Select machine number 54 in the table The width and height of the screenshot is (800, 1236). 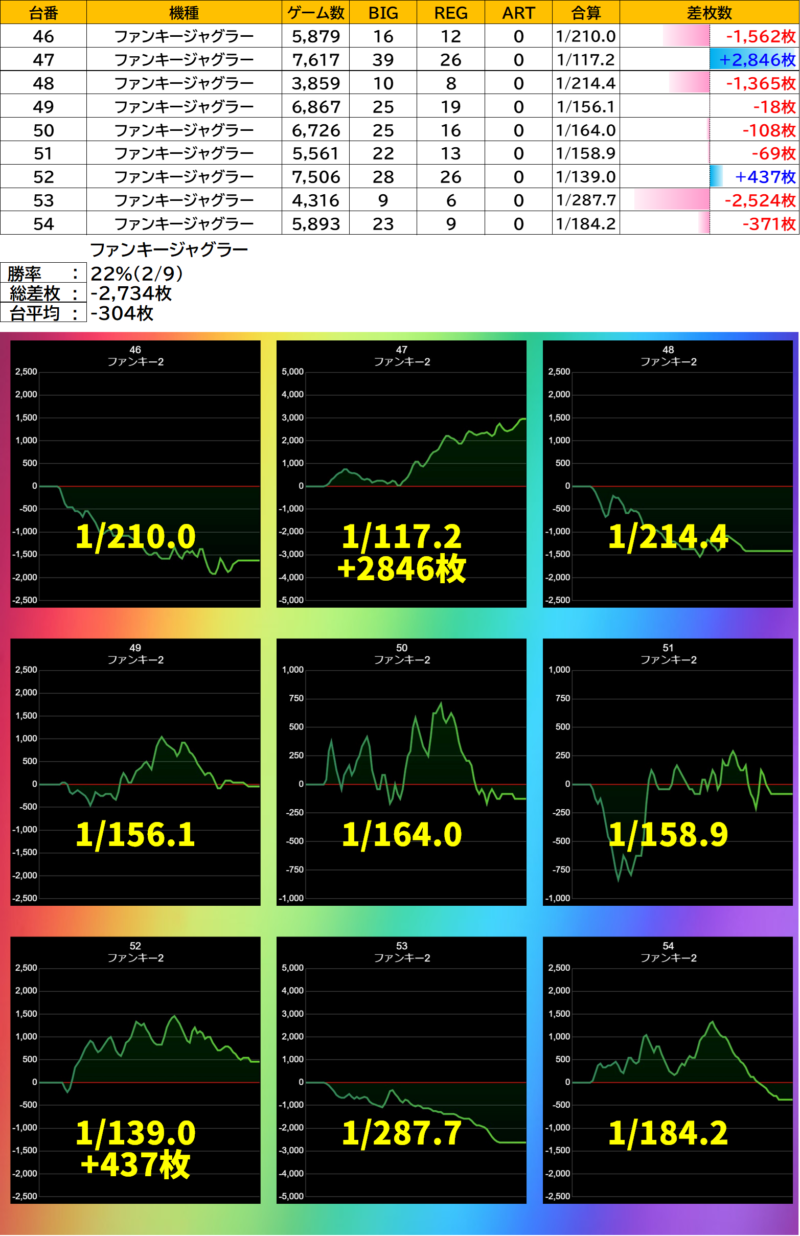(44, 223)
